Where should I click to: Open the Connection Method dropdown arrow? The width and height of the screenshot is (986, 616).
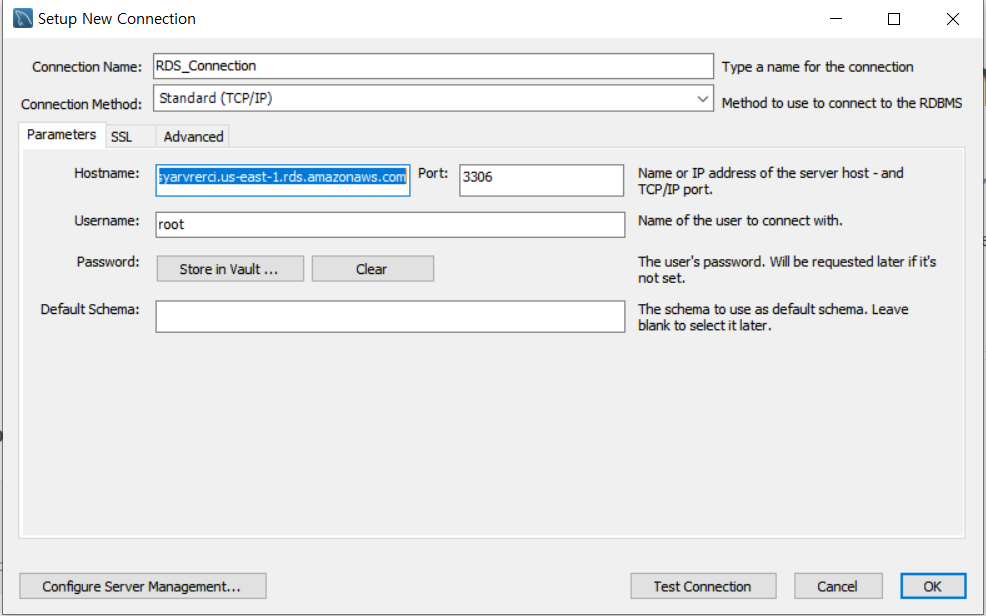[702, 99]
